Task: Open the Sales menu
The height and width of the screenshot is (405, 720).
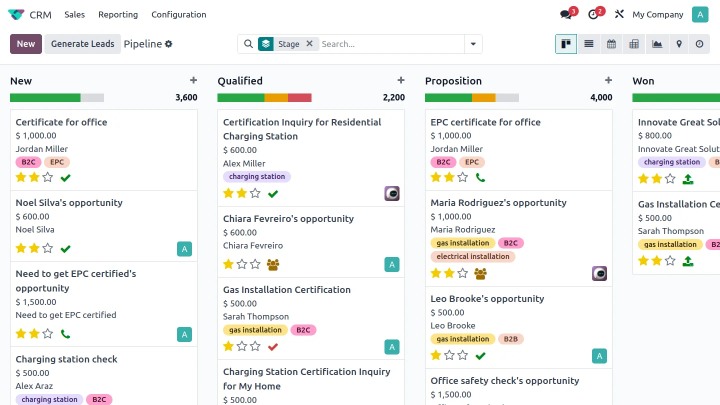Action: point(74,15)
